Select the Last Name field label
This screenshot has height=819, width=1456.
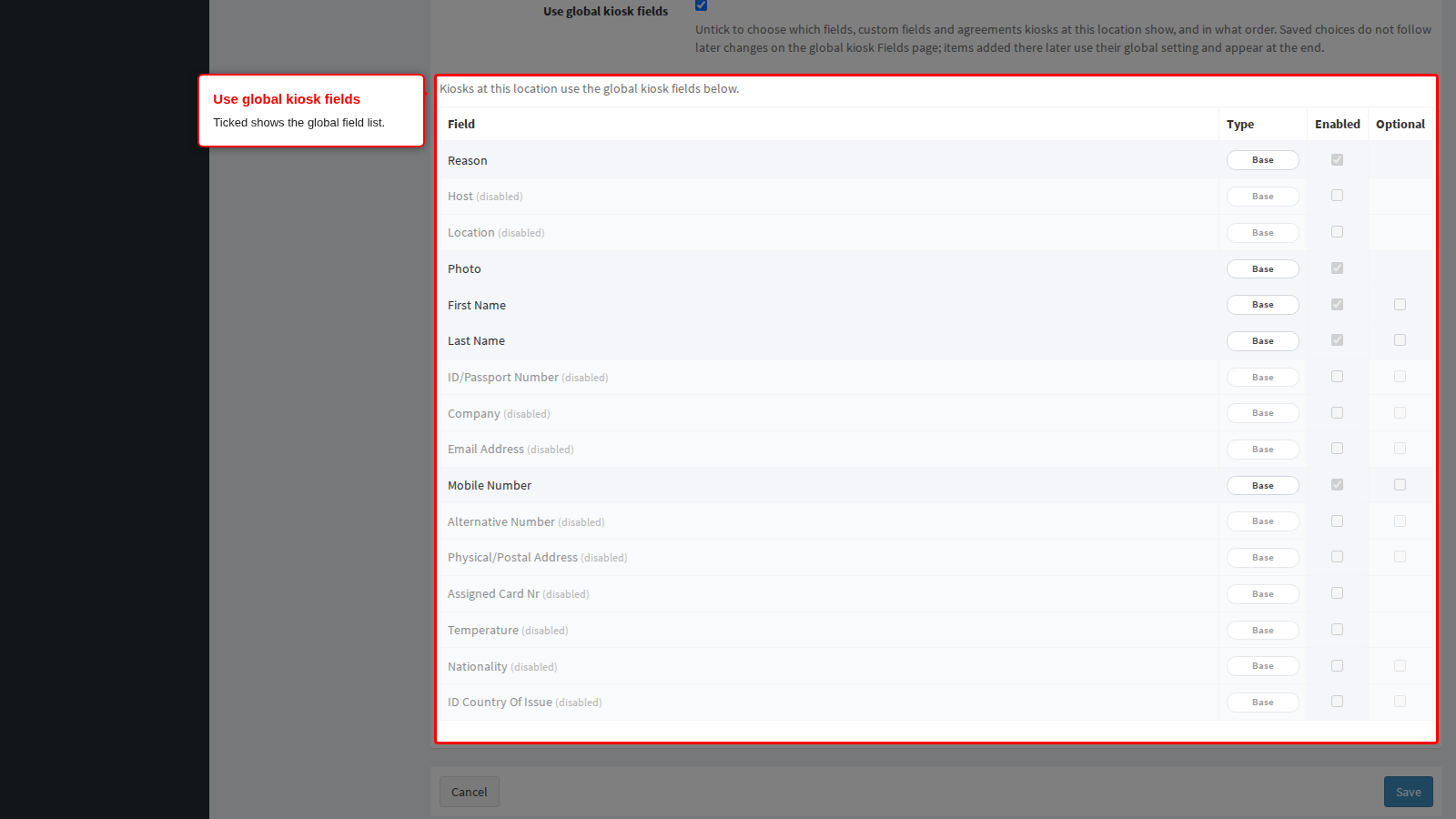(x=476, y=340)
